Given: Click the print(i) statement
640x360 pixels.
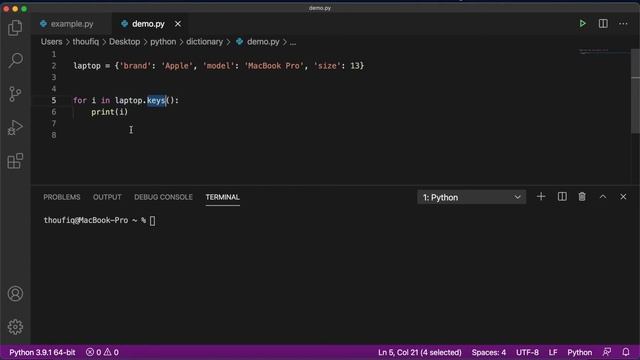Looking at the screenshot, I should 109,112.
